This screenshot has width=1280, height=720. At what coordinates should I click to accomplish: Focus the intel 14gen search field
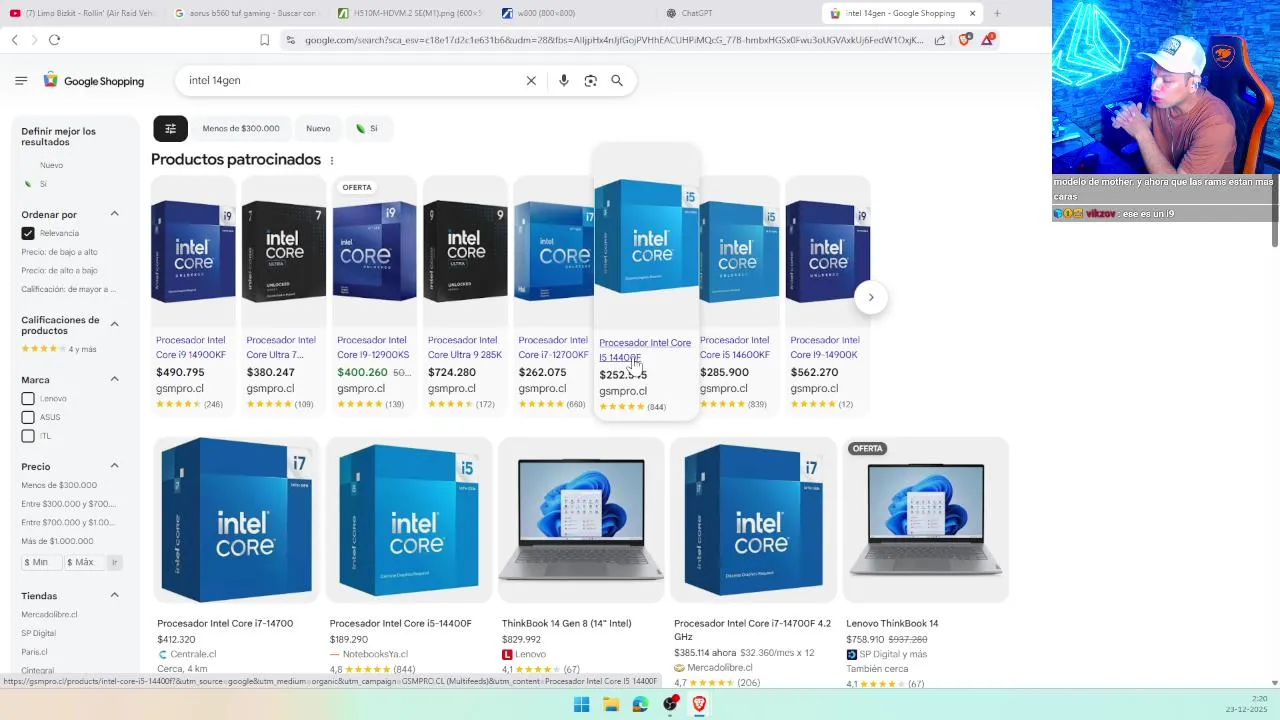coord(350,80)
